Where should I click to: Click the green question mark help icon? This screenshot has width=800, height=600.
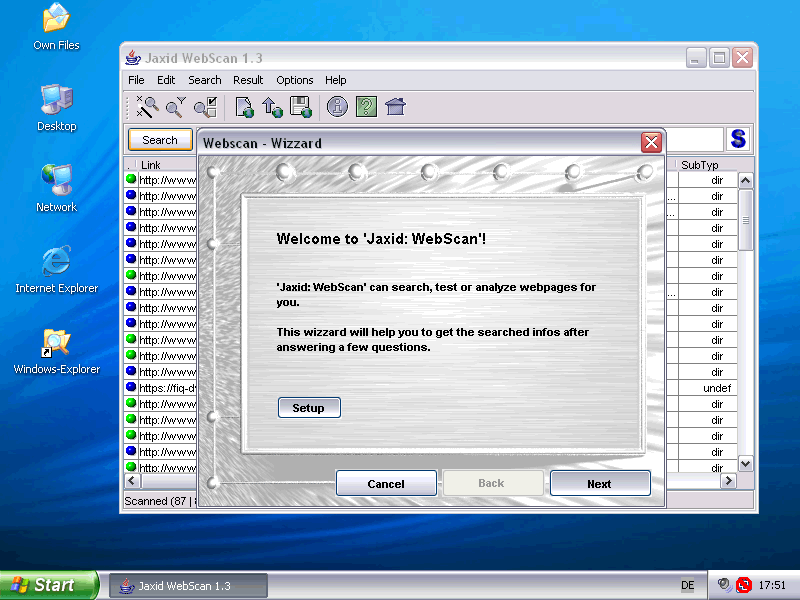pyautogui.click(x=366, y=107)
